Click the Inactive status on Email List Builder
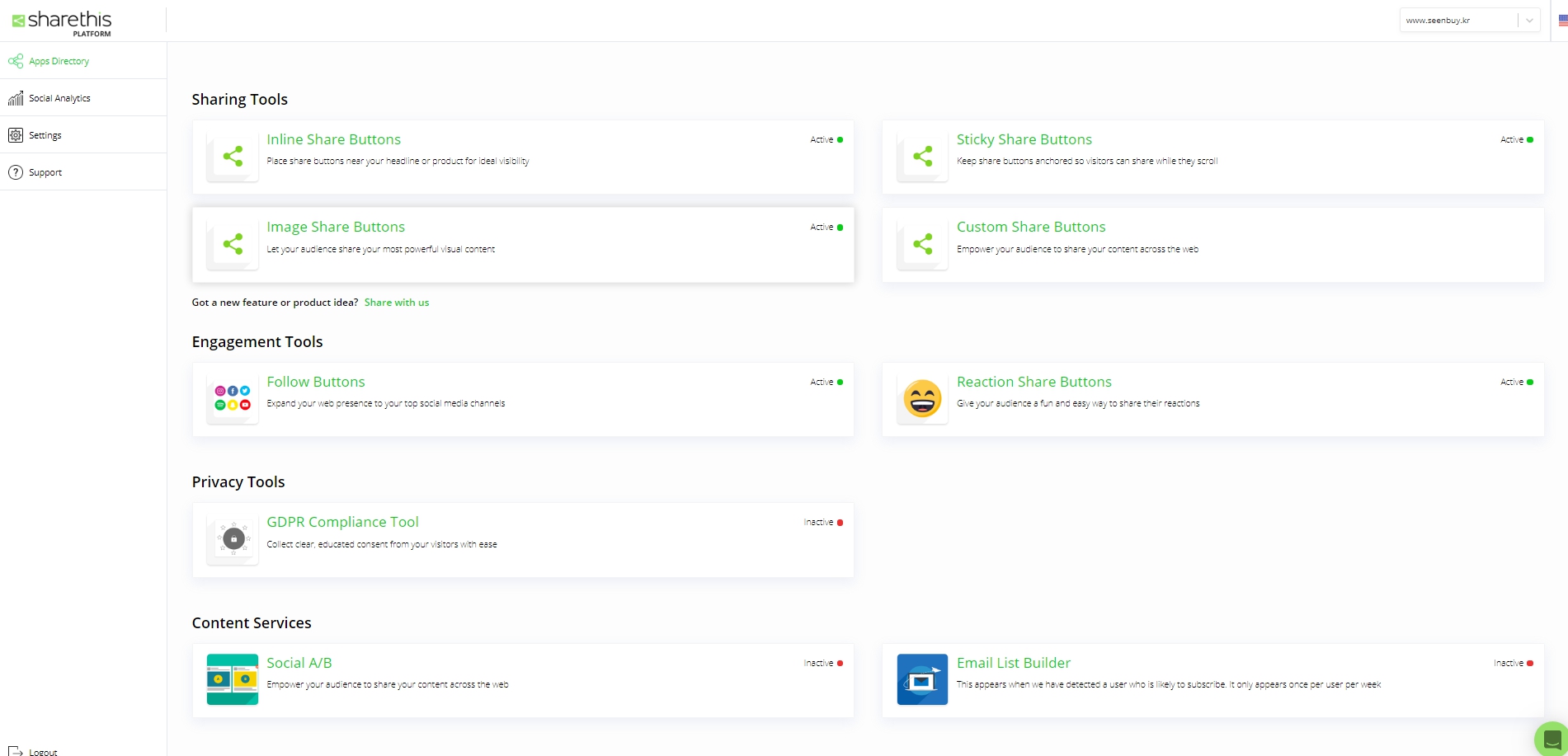 1513,664
